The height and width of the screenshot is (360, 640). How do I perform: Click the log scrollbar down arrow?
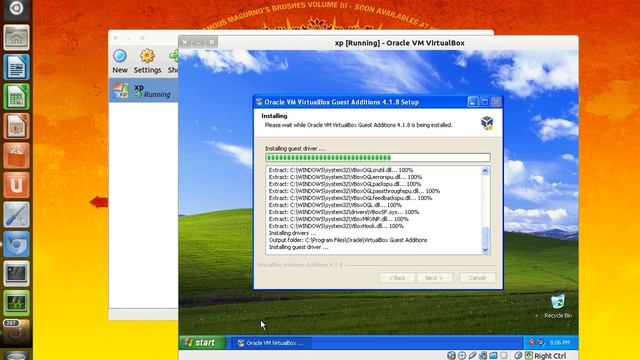[x=485, y=250]
